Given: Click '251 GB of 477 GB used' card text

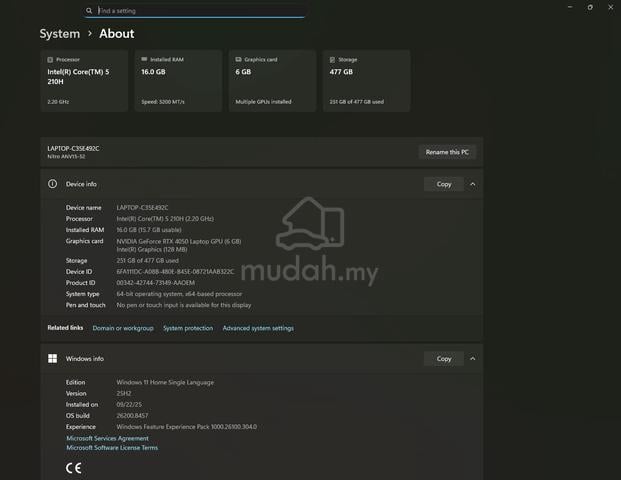Looking at the screenshot, I should [356, 102].
